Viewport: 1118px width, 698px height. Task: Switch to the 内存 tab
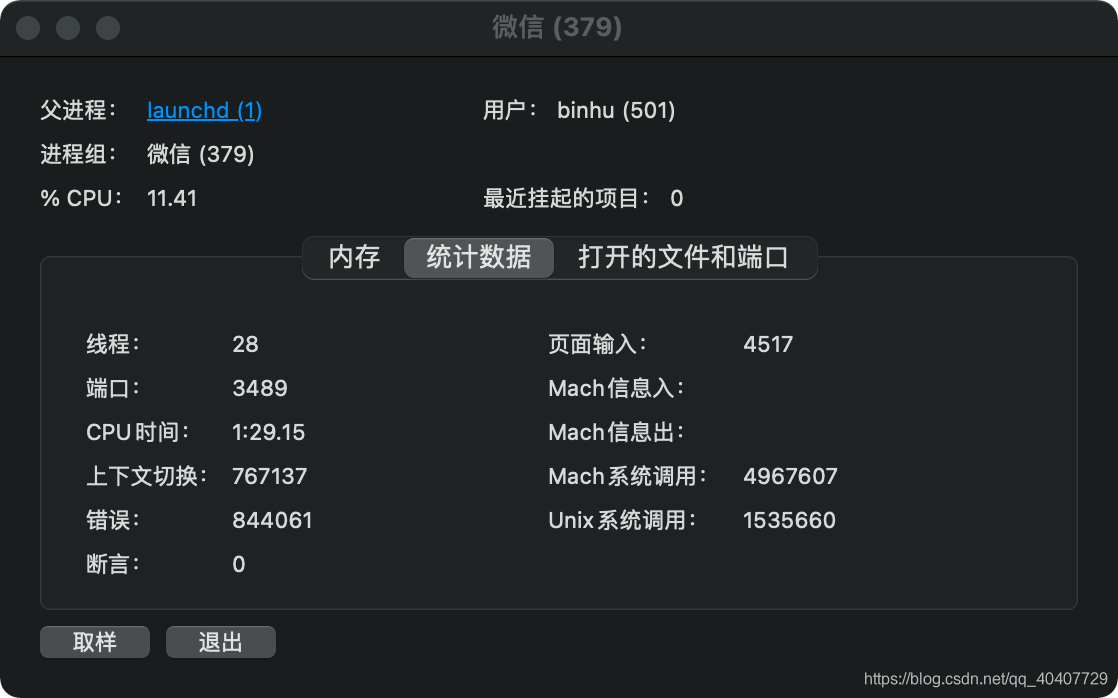point(354,257)
